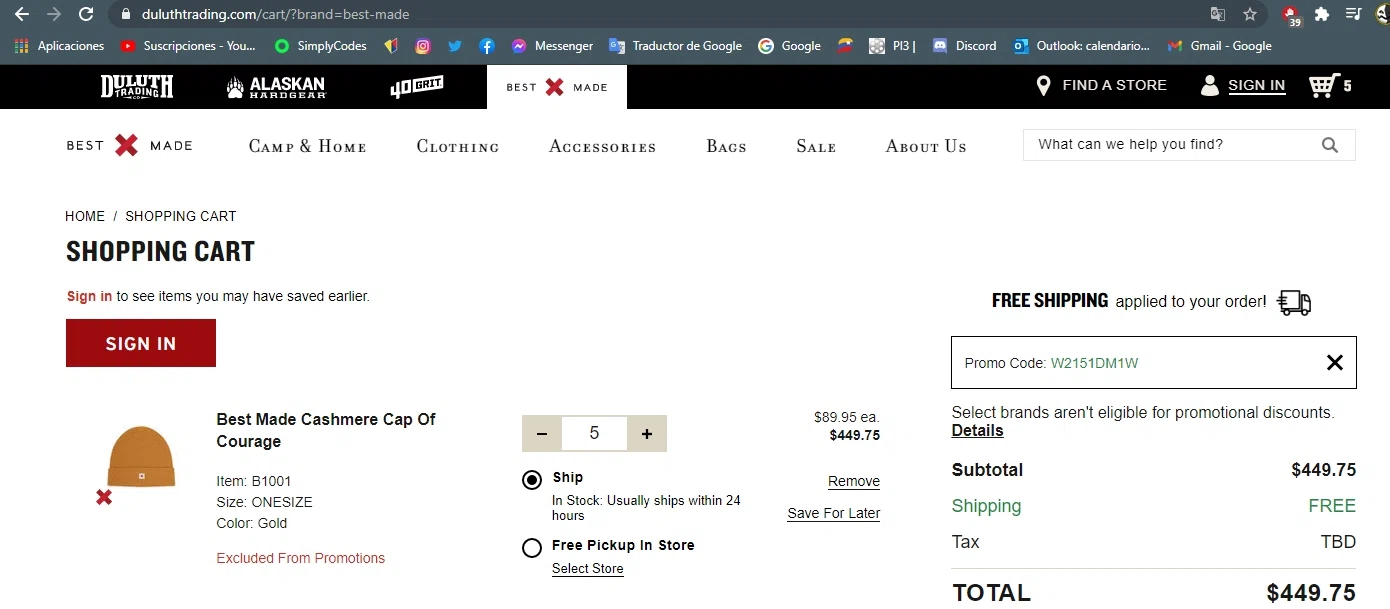1390x609 pixels.
Task: Open the Google bookmark
Action: click(789, 45)
